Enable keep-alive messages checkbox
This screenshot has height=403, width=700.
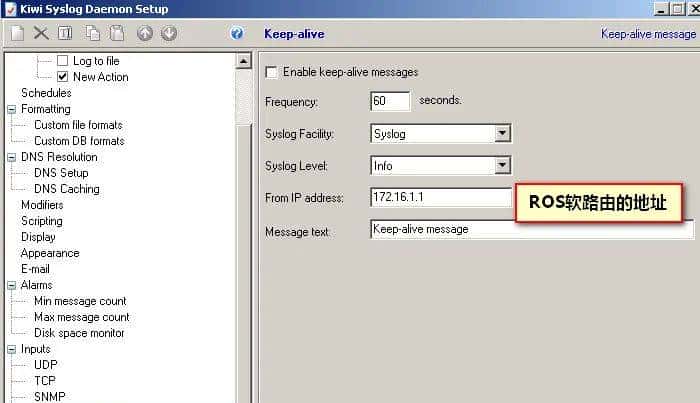pos(272,72)
